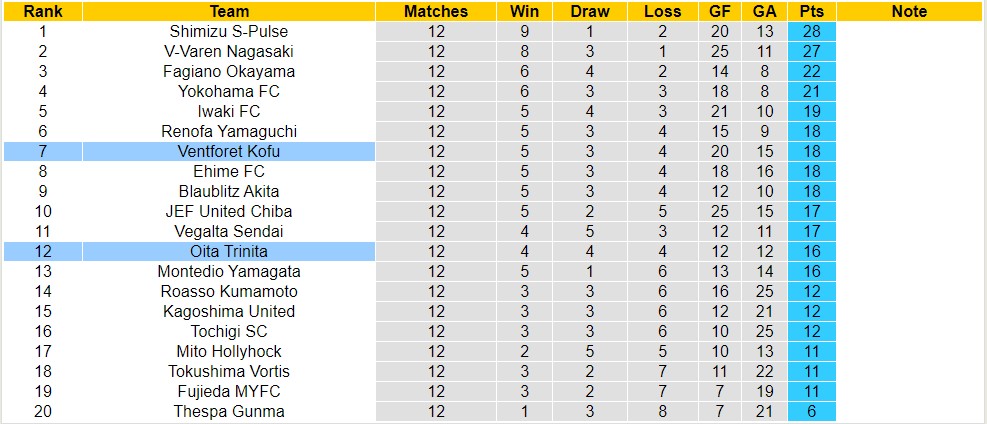Sort by the Pts column header
987x424 pixels.
tap(811, 11)
